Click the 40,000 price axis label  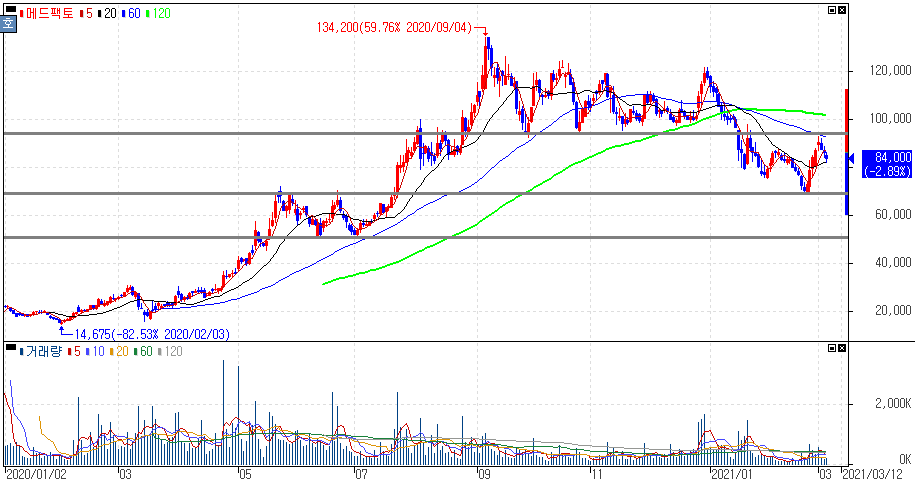(x=893, y=263)
